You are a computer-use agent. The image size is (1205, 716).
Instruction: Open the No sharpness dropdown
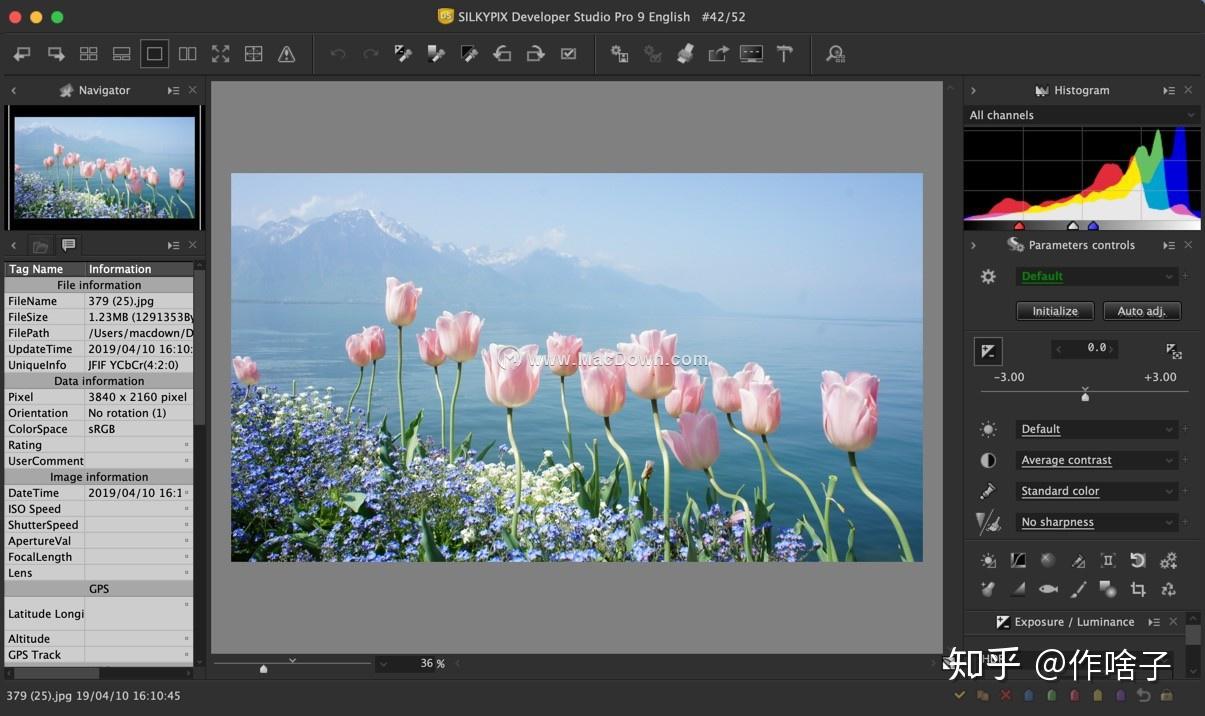click(x=1097, y=521)
